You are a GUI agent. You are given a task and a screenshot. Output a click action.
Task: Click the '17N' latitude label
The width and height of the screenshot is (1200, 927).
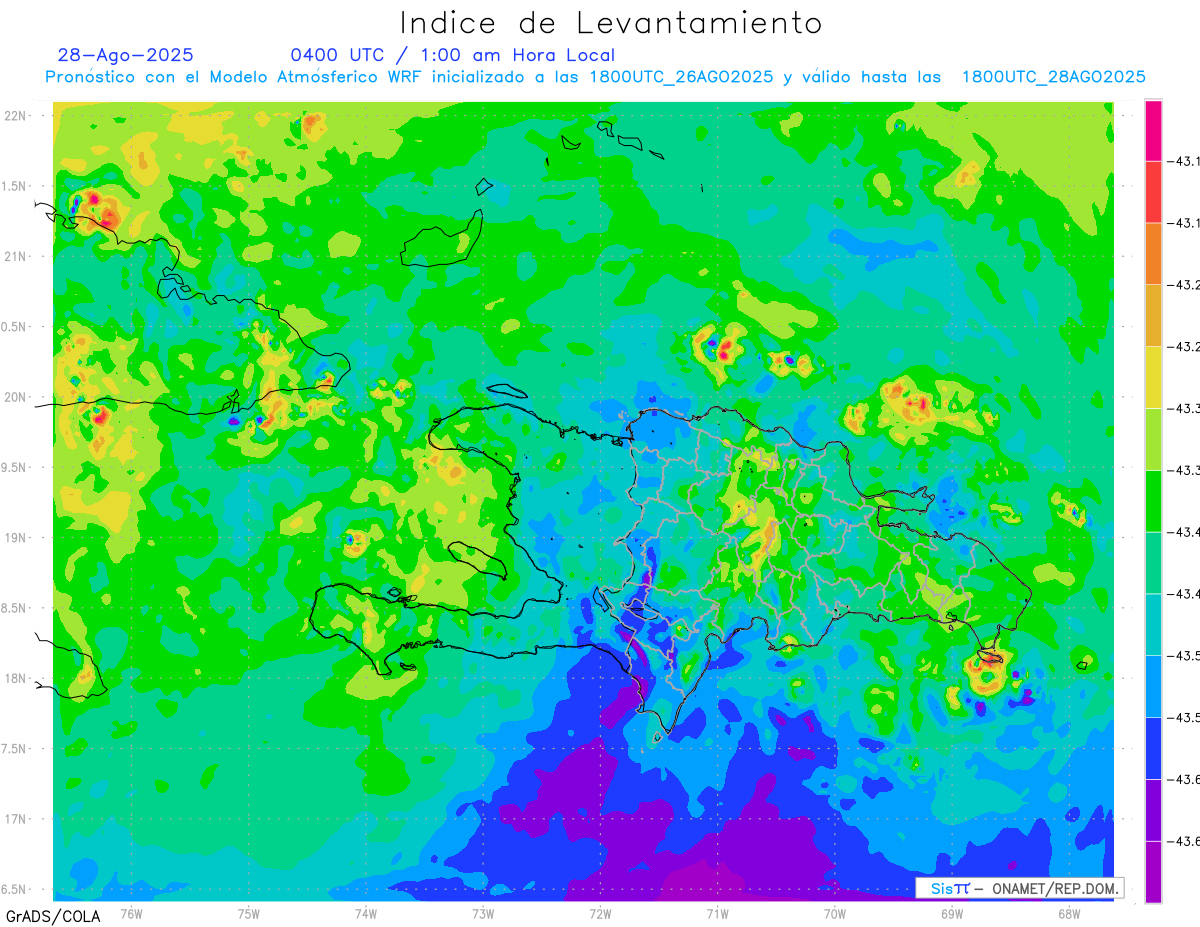click(x=15, y=819)
